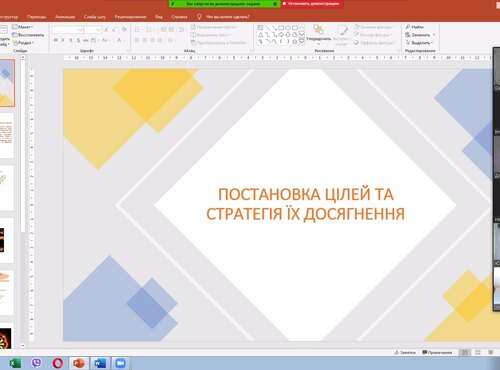The width and height of the screenshot is (500, 370).
Task: Open the Opera browser from the taskbar
Action: (x=57, y=363)
